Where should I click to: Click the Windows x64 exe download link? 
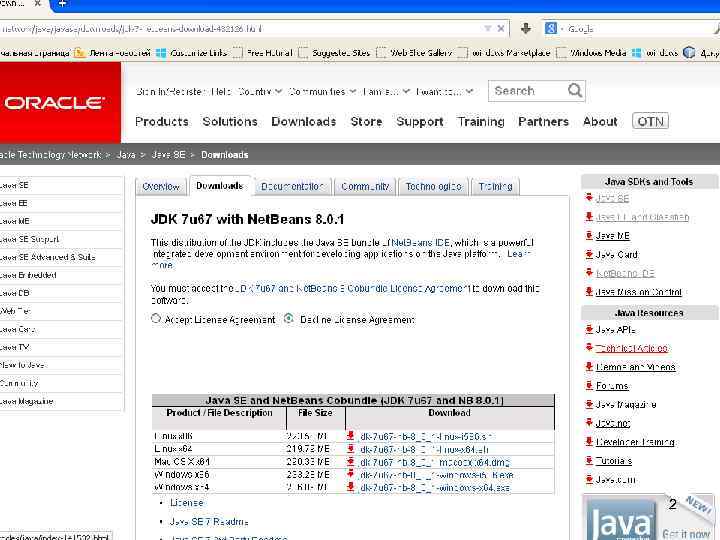[x=435, y=487]
